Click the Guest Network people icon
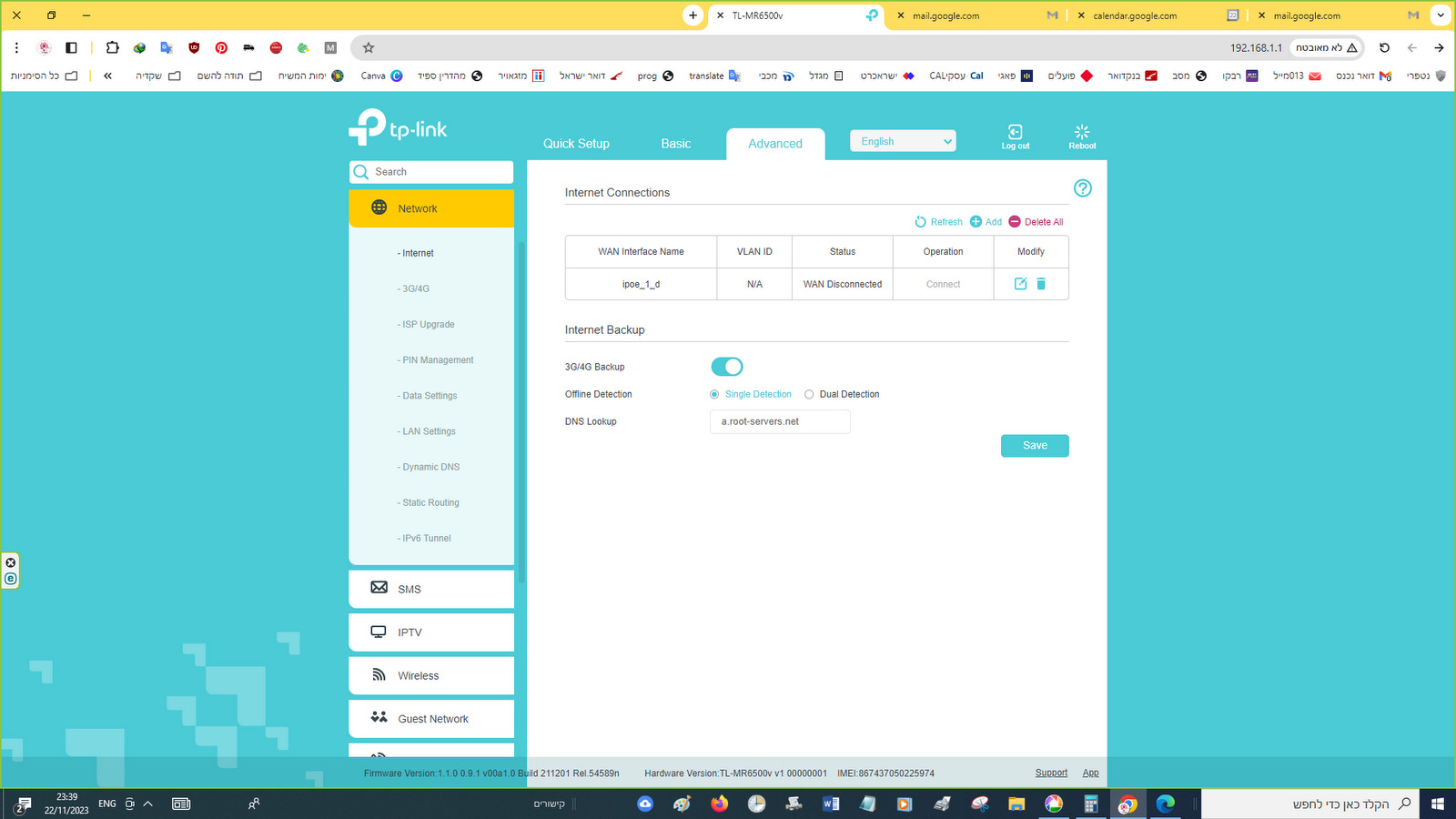1456x819 pixels. (x=379, y=717)
